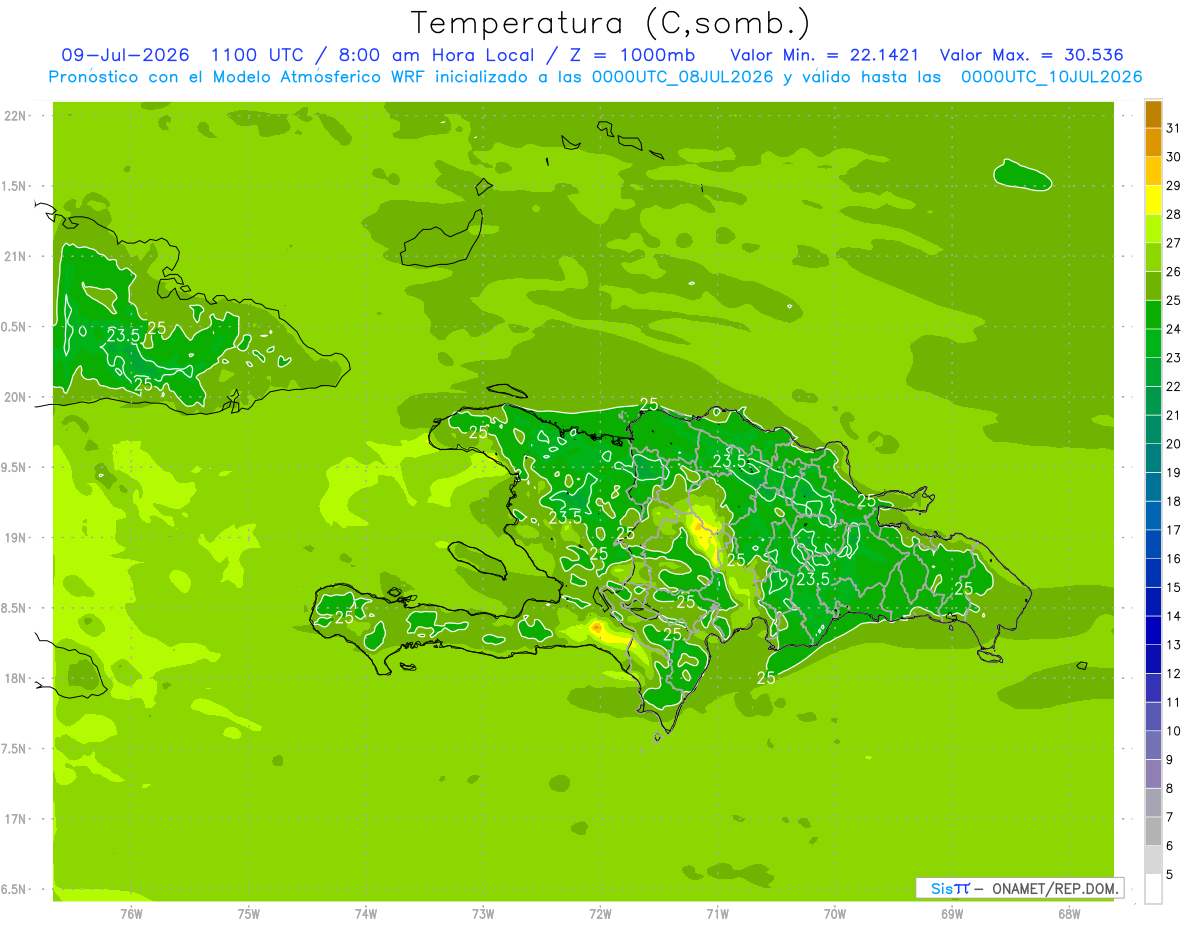Click the '1100 UTC' time text

(257, 55)
